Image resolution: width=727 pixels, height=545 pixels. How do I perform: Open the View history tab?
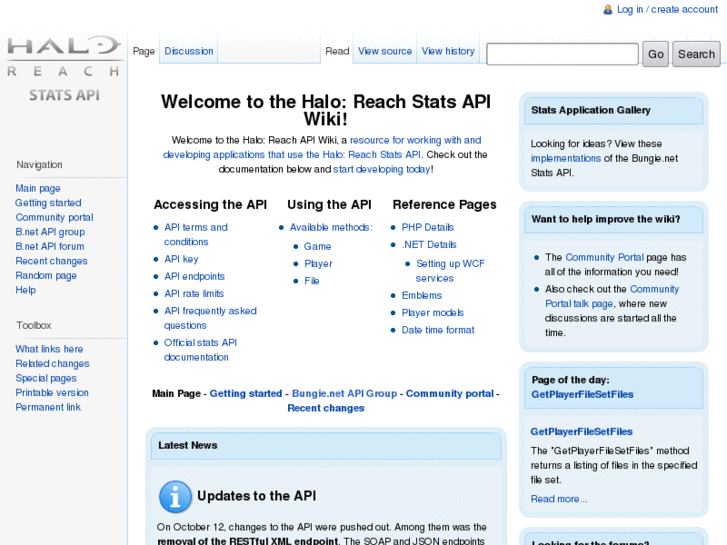pos(448,51)
